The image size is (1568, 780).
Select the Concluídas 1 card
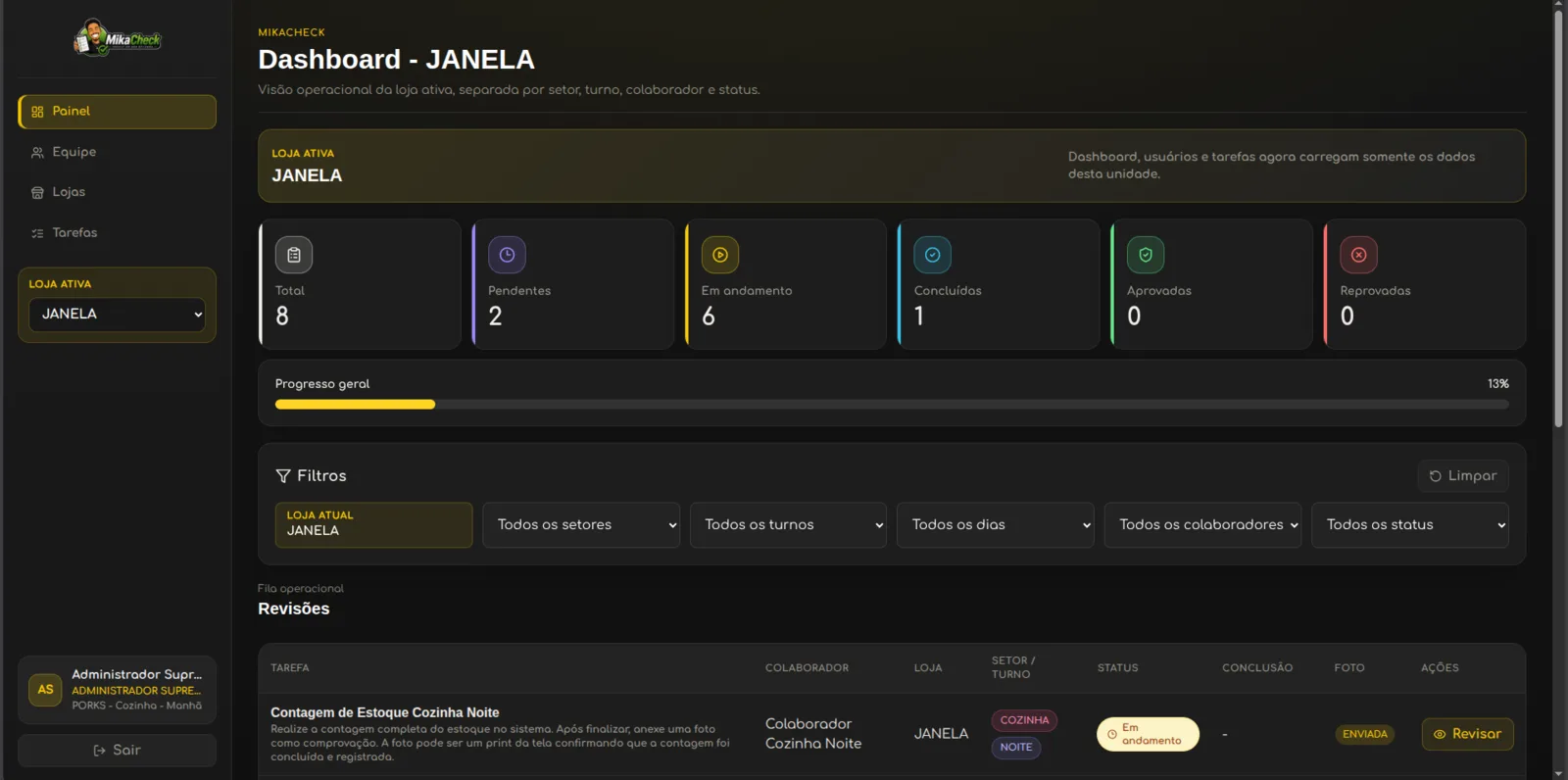999,284
